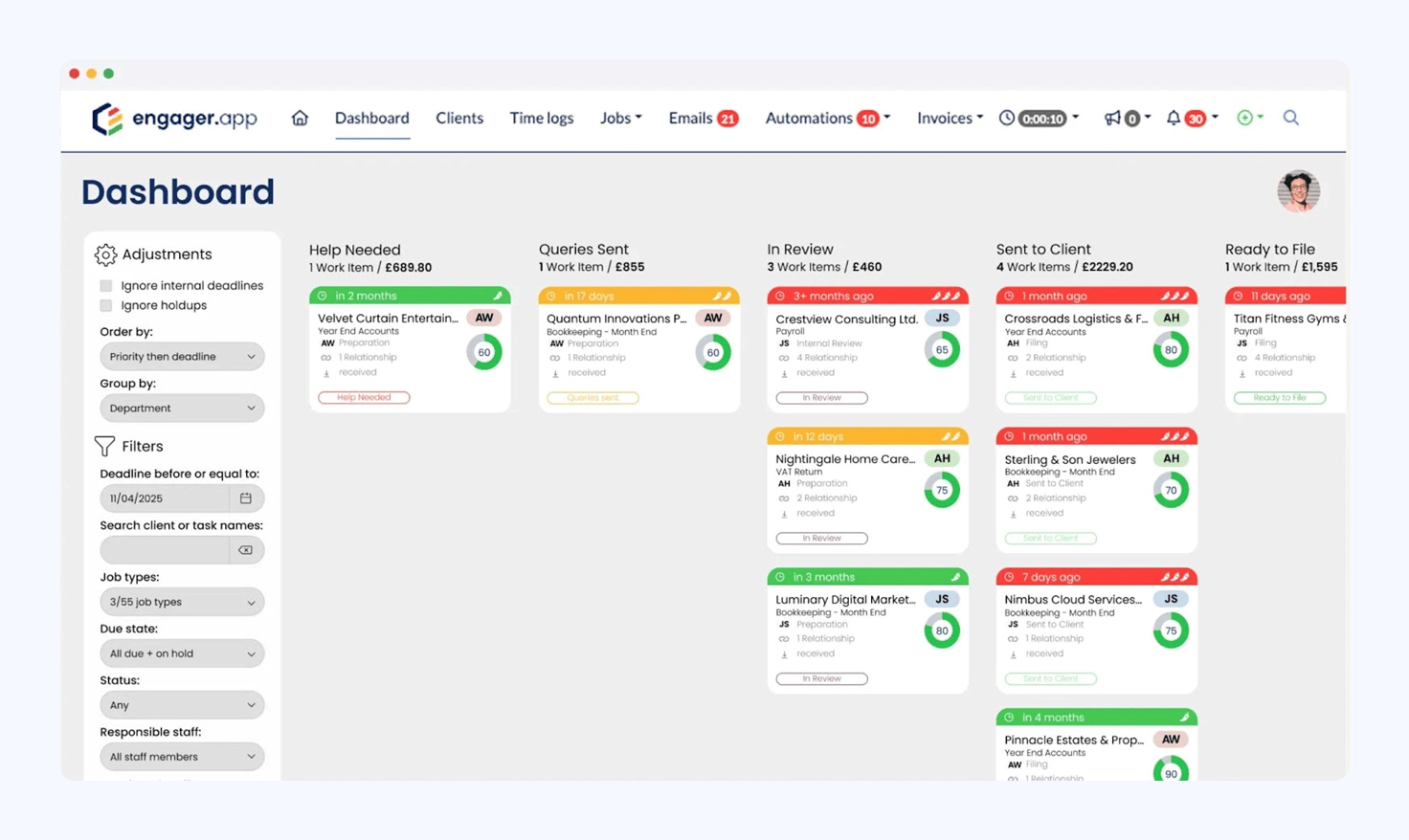This screenshot has height=840, width=1409.
Task: Clear the search client field icon
Action: click(246, 550)
